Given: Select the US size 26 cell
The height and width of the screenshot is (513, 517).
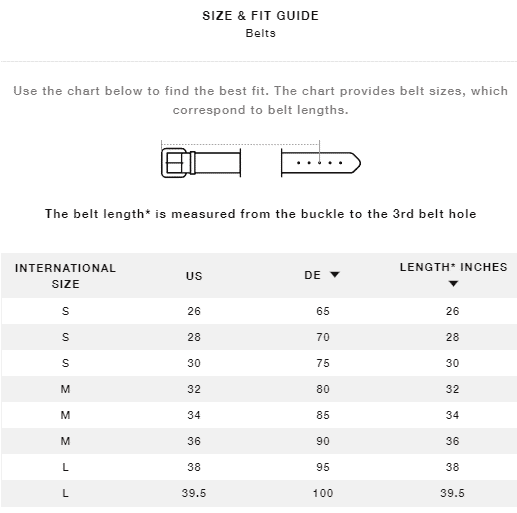Looking at the screenshot, I should coord(194,311).
